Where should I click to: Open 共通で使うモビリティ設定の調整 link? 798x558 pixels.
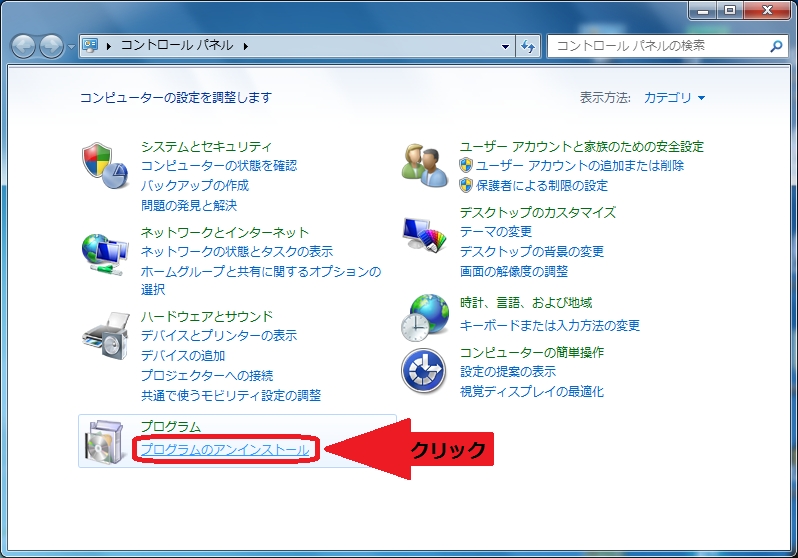[x=231, y=395]
